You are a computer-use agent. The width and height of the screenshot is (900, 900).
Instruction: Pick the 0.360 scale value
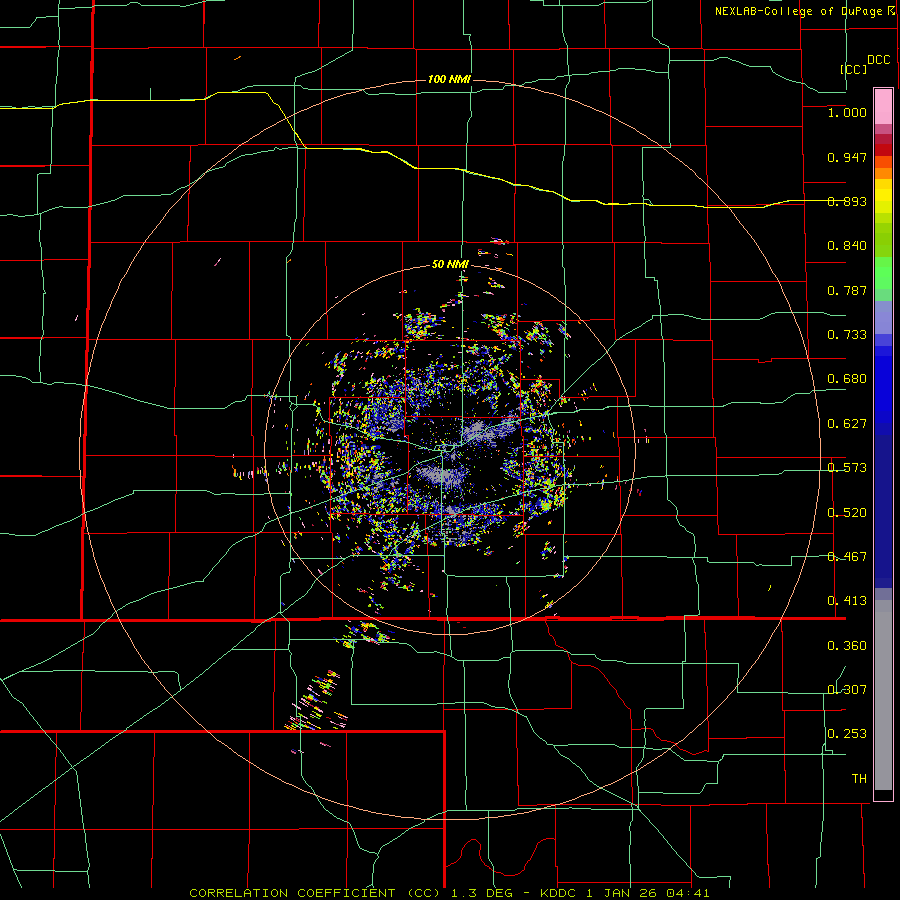tap(847, 646)
